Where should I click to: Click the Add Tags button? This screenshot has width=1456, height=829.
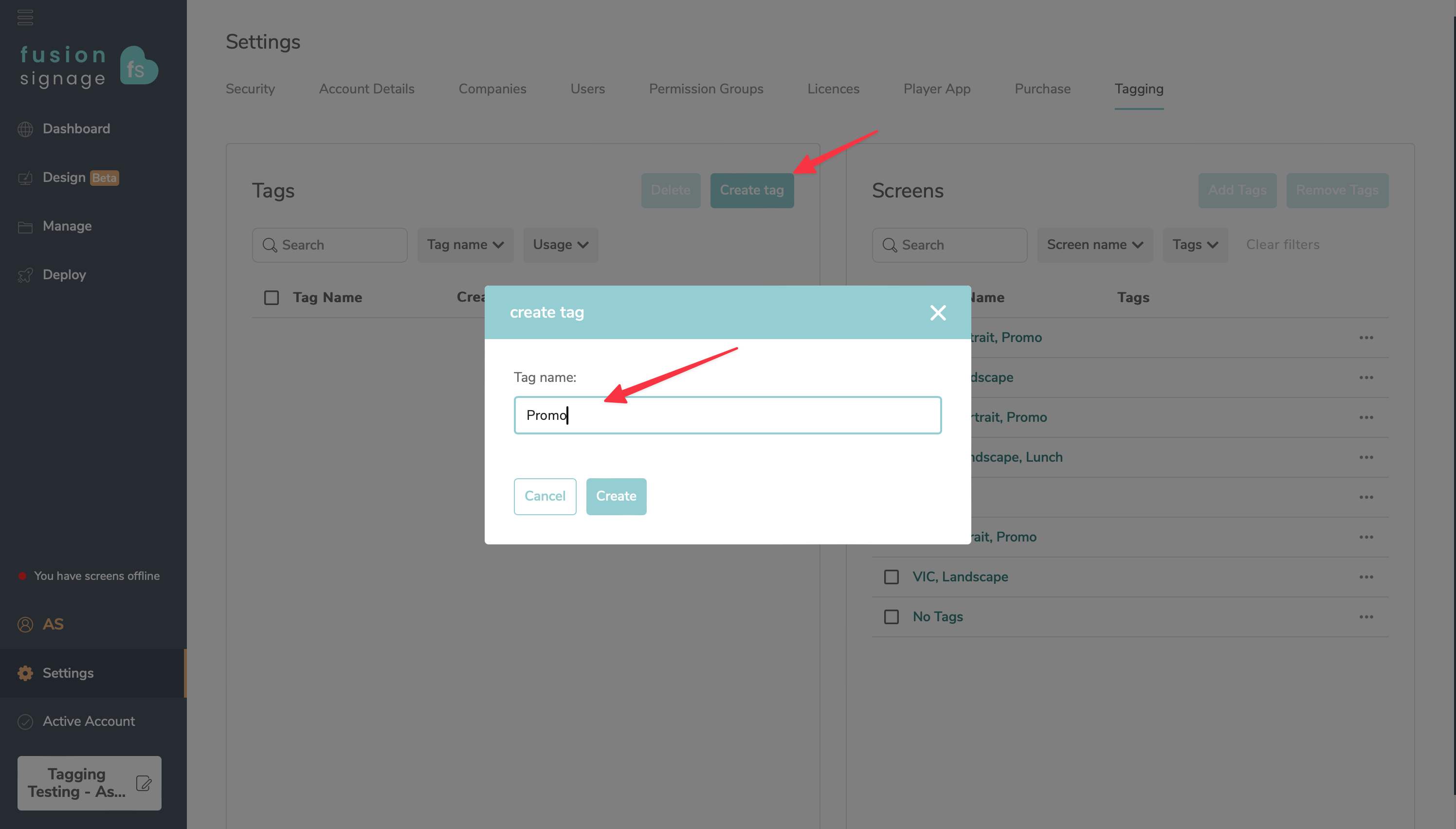coord(1238,190)
